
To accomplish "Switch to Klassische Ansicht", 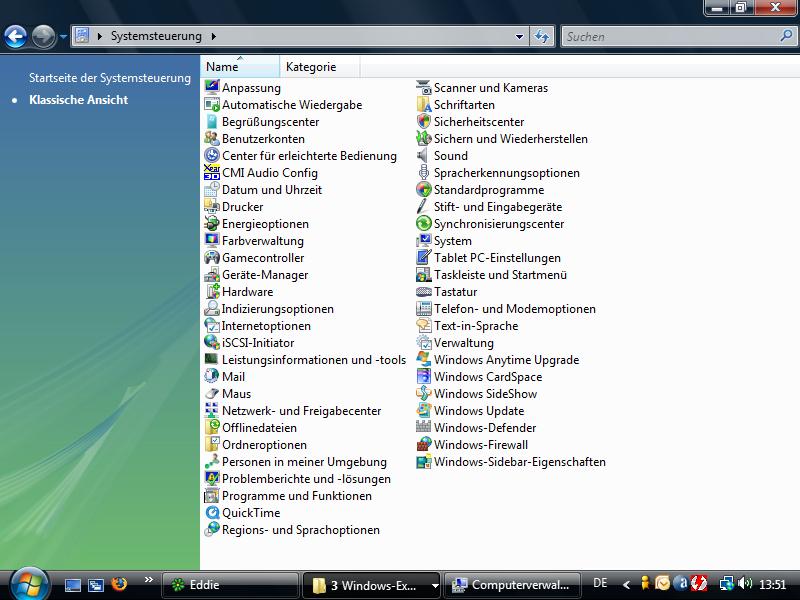I will pos(78,100).
